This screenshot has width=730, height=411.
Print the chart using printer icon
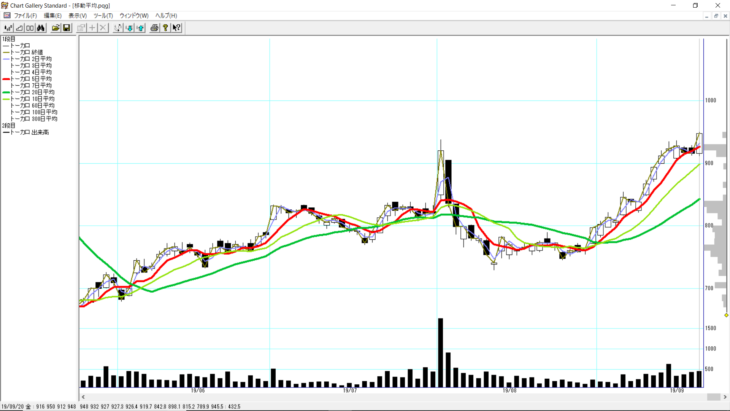pos(155,27)
